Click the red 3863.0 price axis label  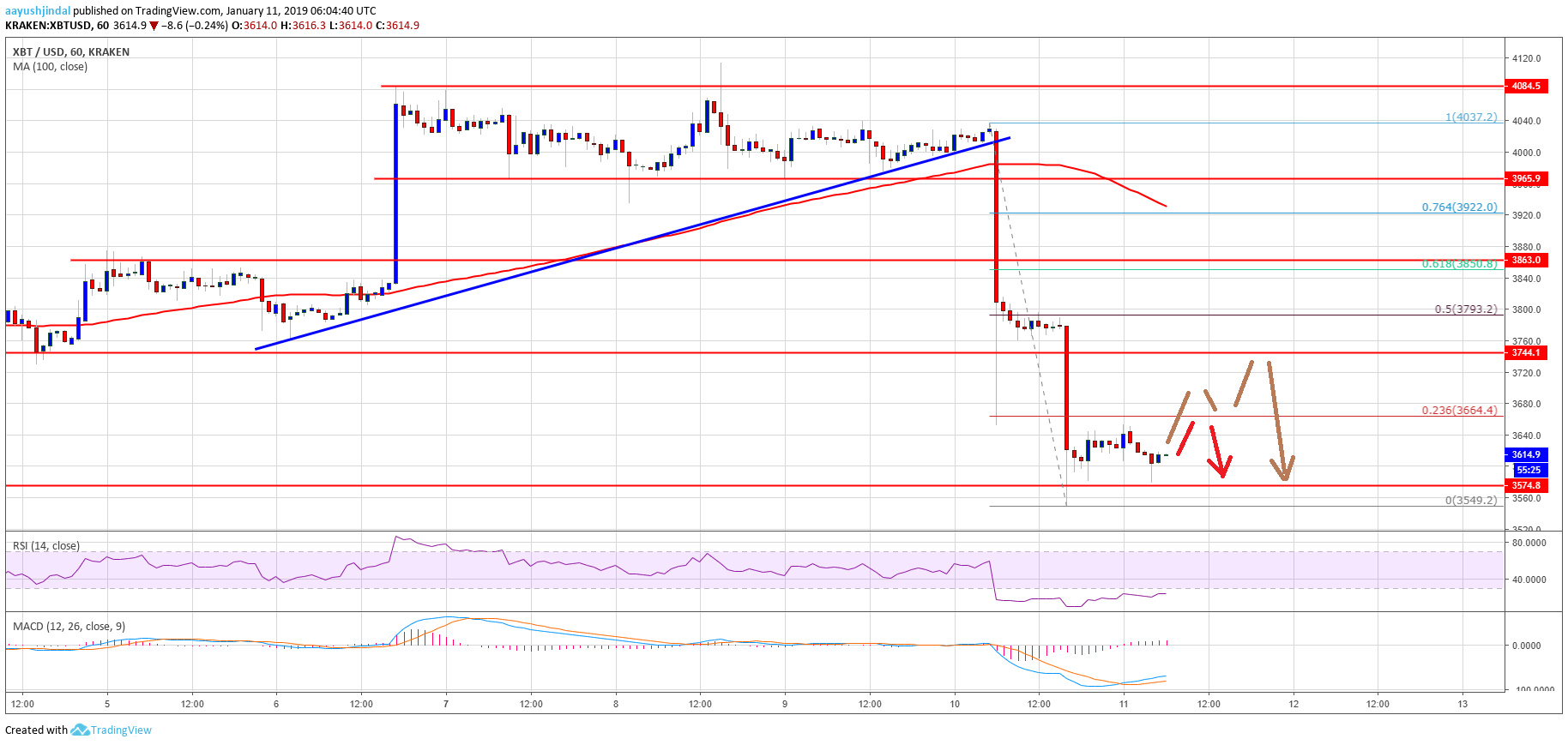[1525, 260]
